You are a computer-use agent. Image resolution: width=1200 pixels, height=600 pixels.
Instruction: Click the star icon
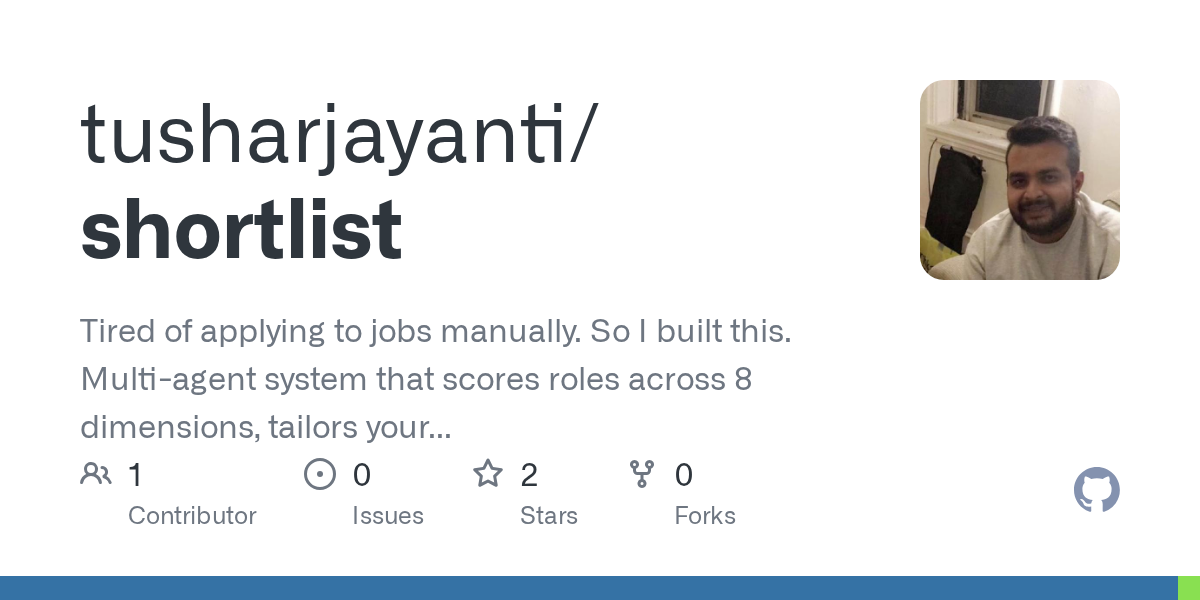pos(488,473)
